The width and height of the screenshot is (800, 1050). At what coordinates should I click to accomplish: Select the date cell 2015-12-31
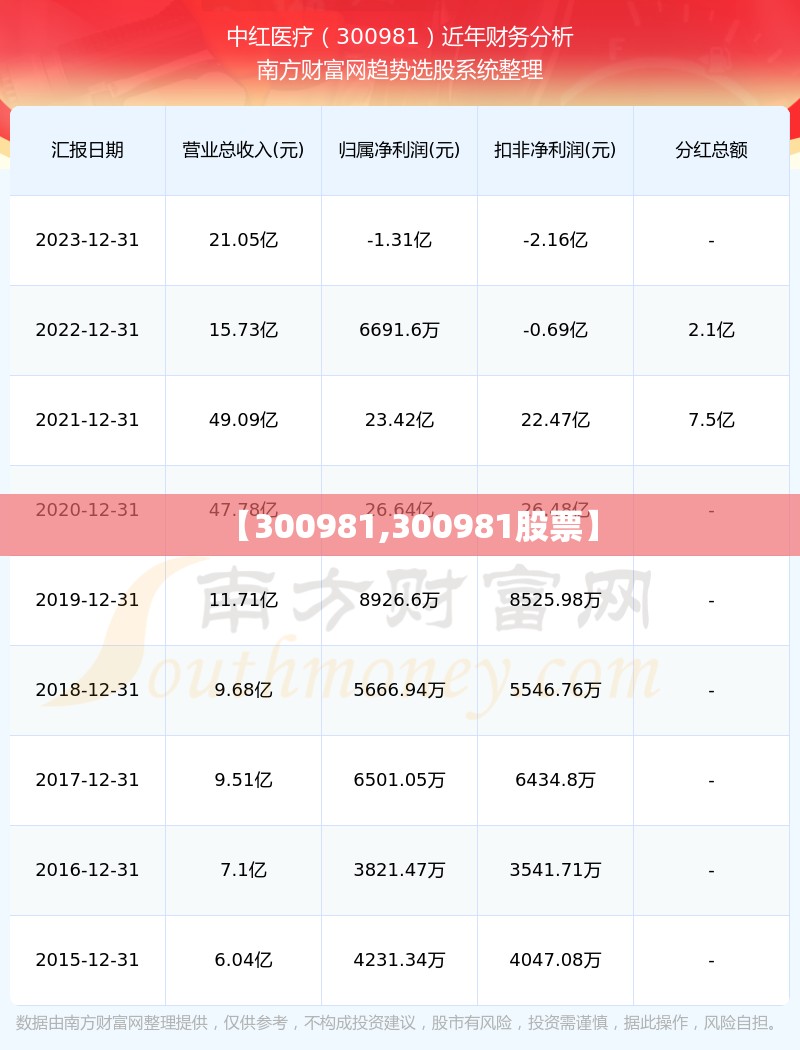pos(88,960)
